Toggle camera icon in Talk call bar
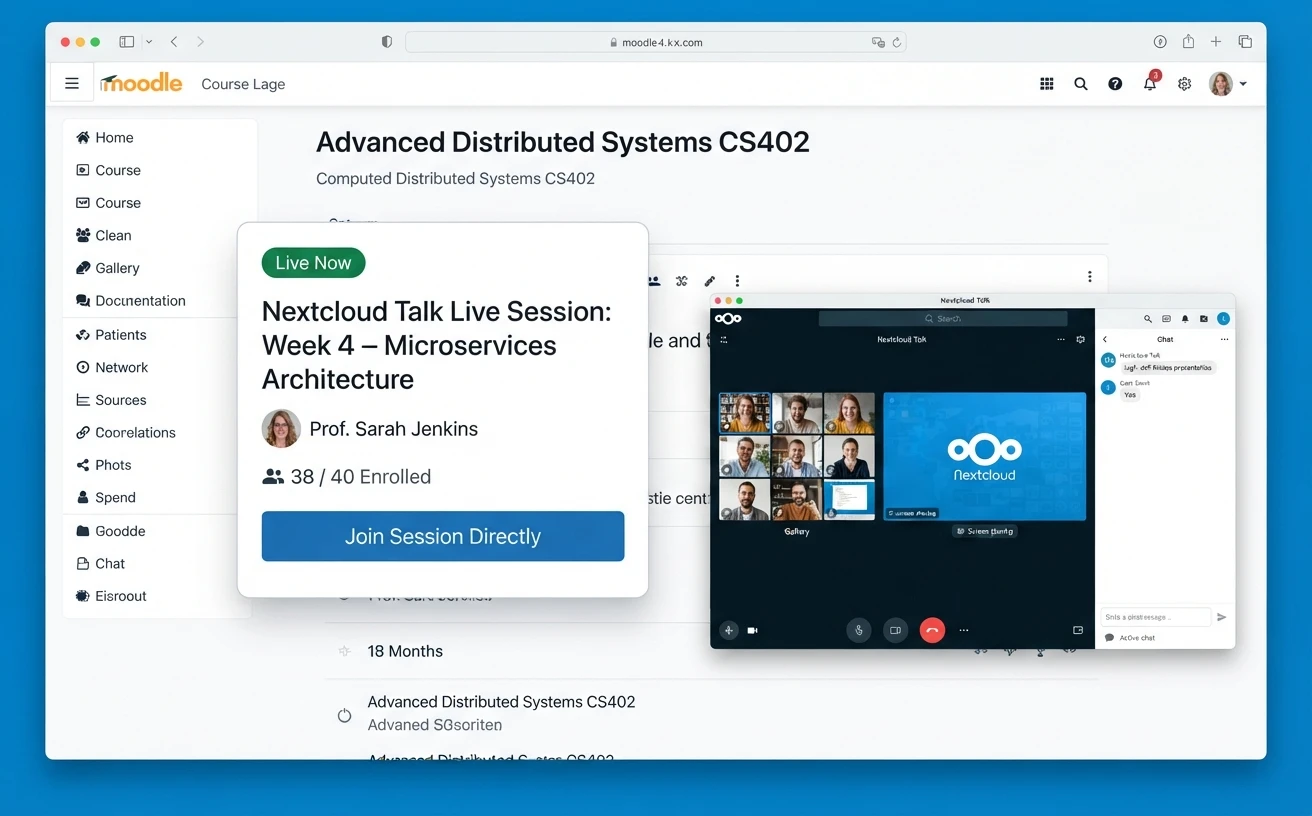 [752, 631]
